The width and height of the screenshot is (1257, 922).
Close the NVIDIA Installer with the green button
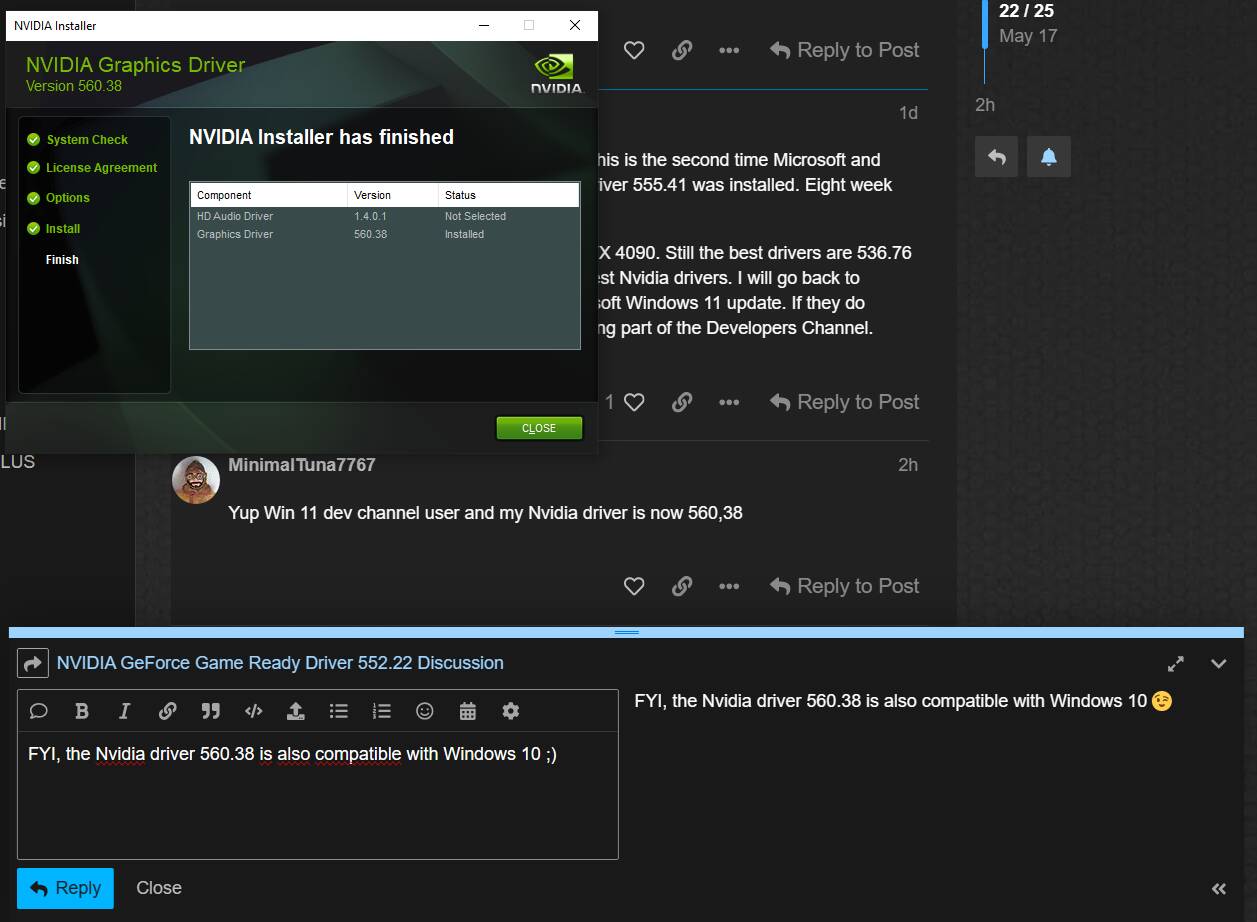[x=539, y=428]
